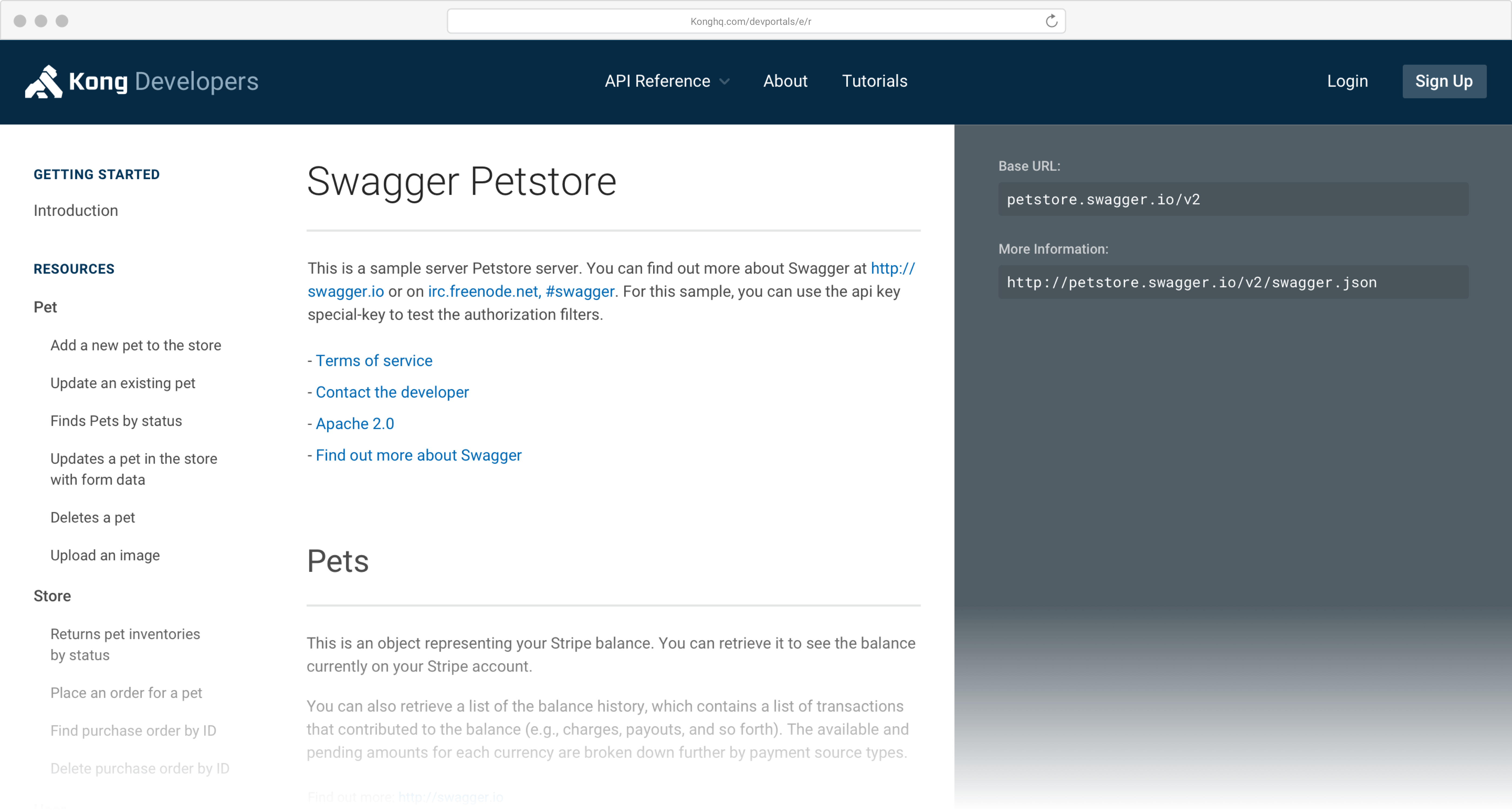This screenshot has height=810, width=1512.
Task: Click the Base URL petstore.swagger.io/v2 field
Action: (1233, 200)
